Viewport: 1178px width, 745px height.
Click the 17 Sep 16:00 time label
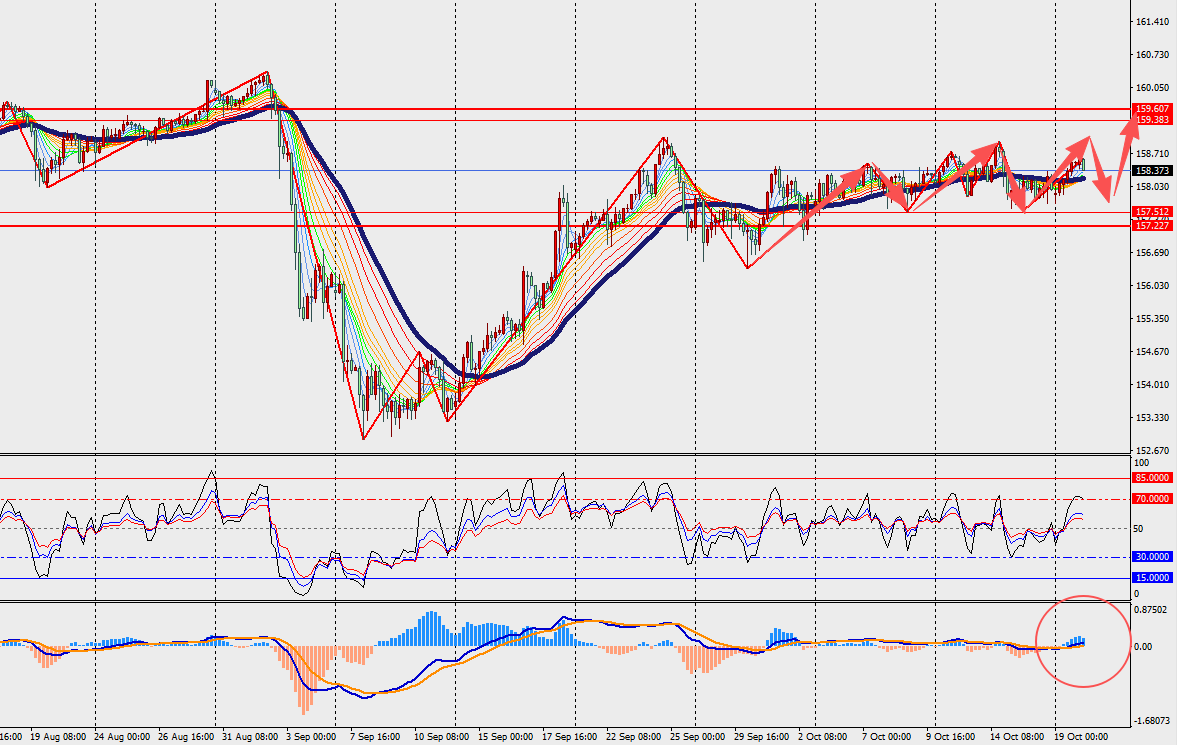(x=569, y=737)
